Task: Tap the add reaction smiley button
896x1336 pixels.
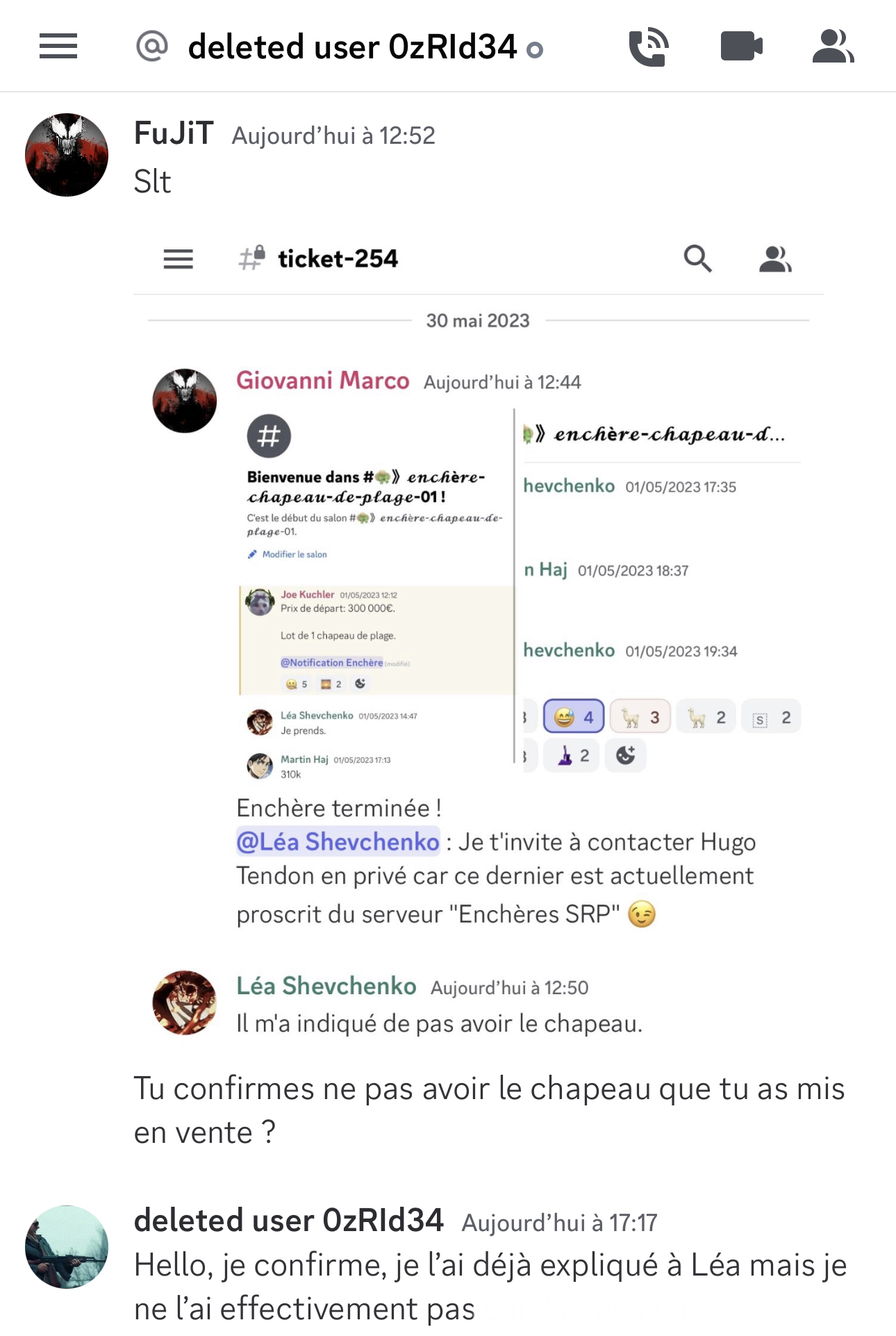Action: [x=626, y=755]
